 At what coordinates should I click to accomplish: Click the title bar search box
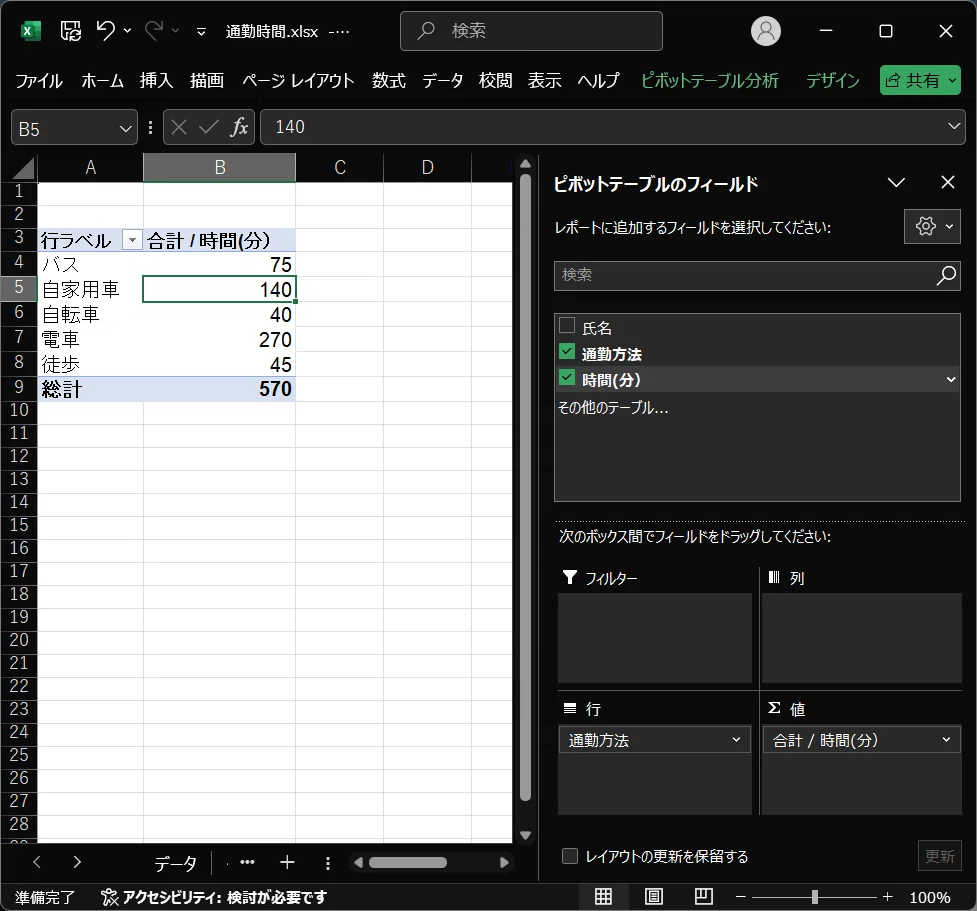coord(531,31)
